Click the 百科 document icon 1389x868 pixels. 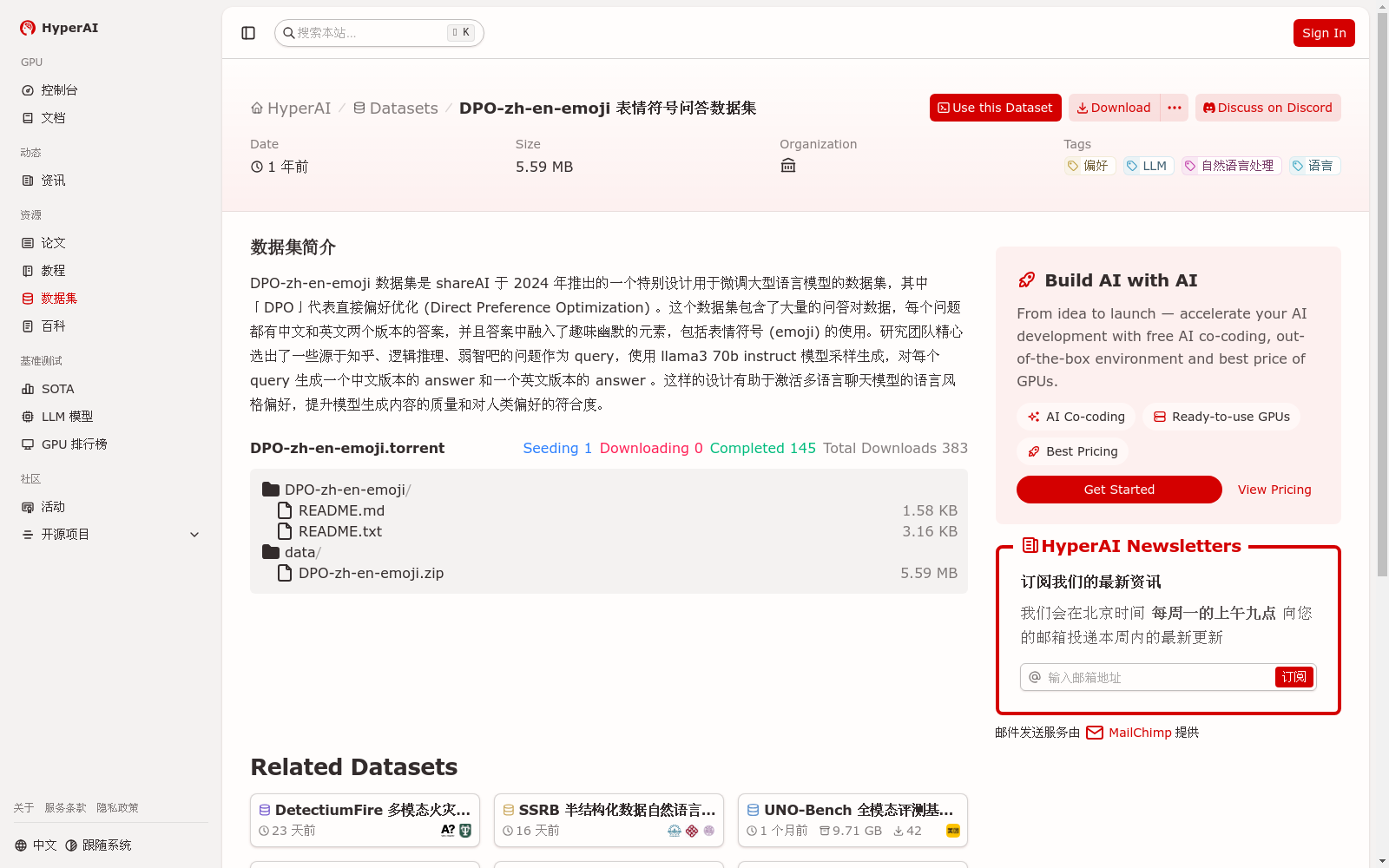(x=28, y=326)
